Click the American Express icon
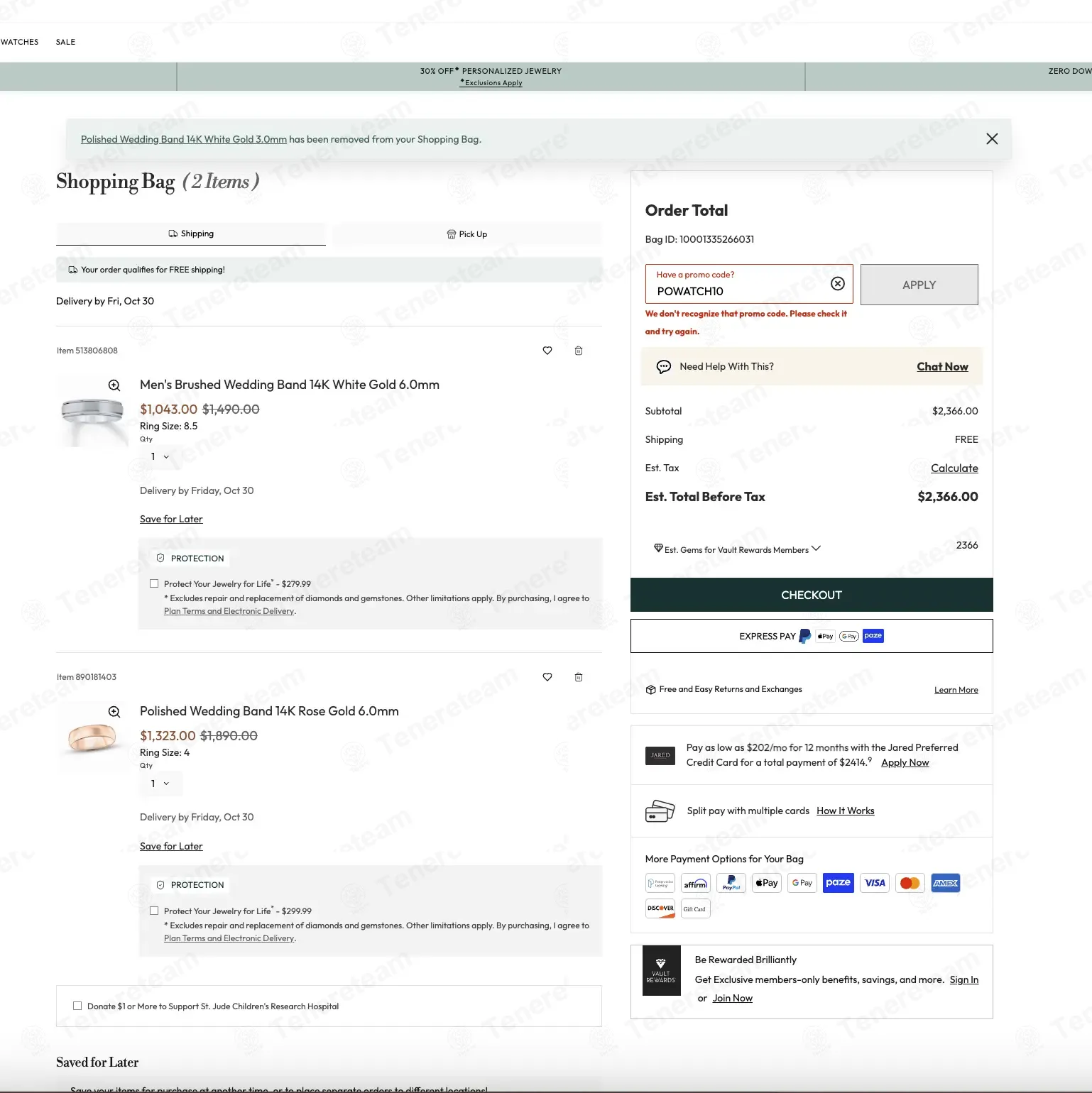 (946, 884)
